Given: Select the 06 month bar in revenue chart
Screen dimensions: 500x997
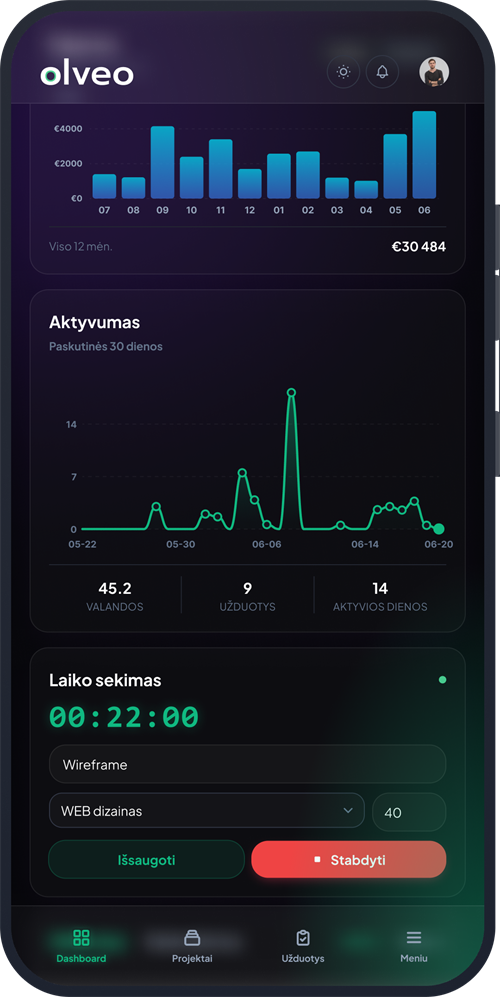Looking at the screenshot, I should point(424,155).
